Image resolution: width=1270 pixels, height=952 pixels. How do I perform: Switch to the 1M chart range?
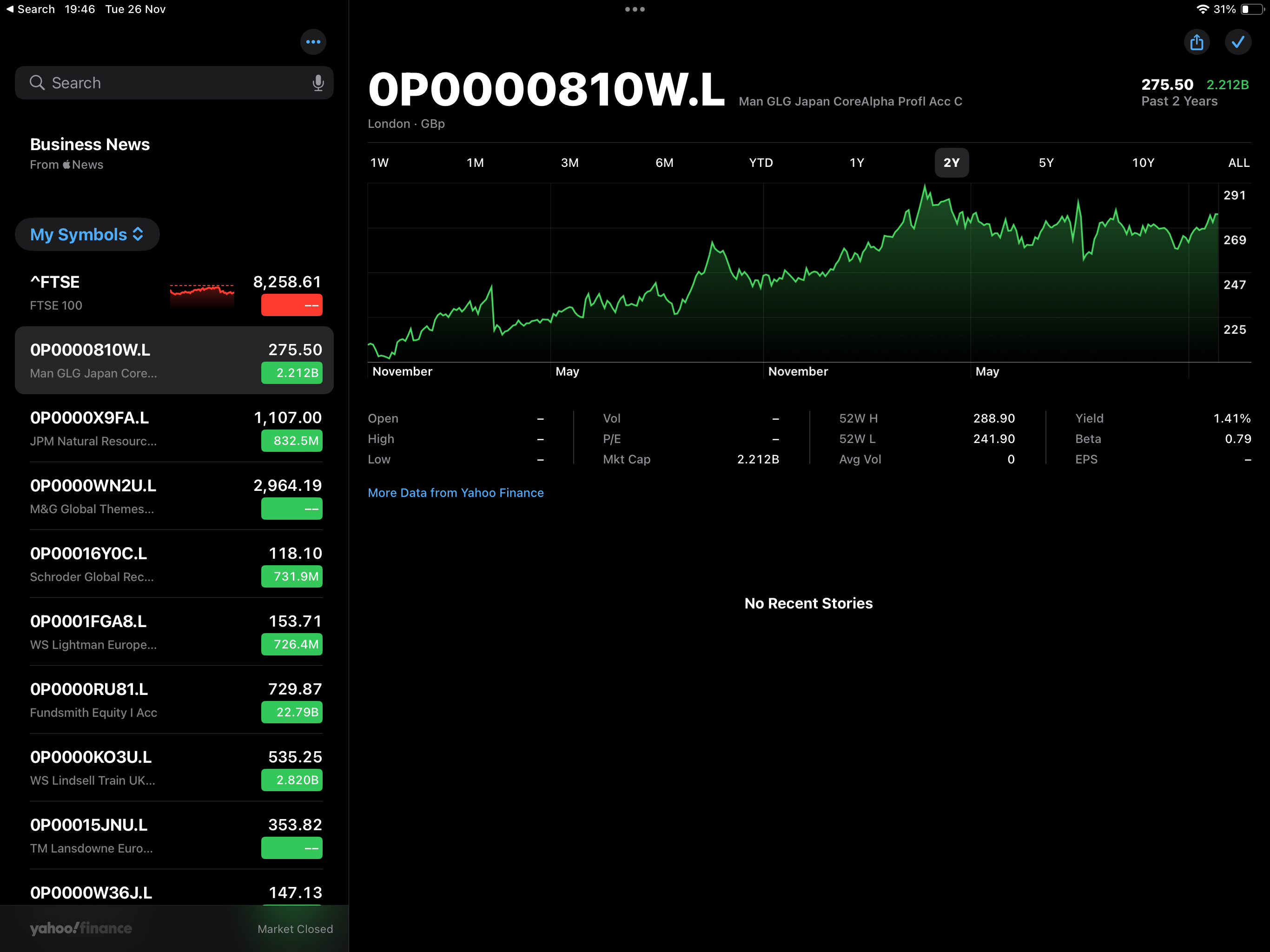pyautogui.click(x=475, y=163)
